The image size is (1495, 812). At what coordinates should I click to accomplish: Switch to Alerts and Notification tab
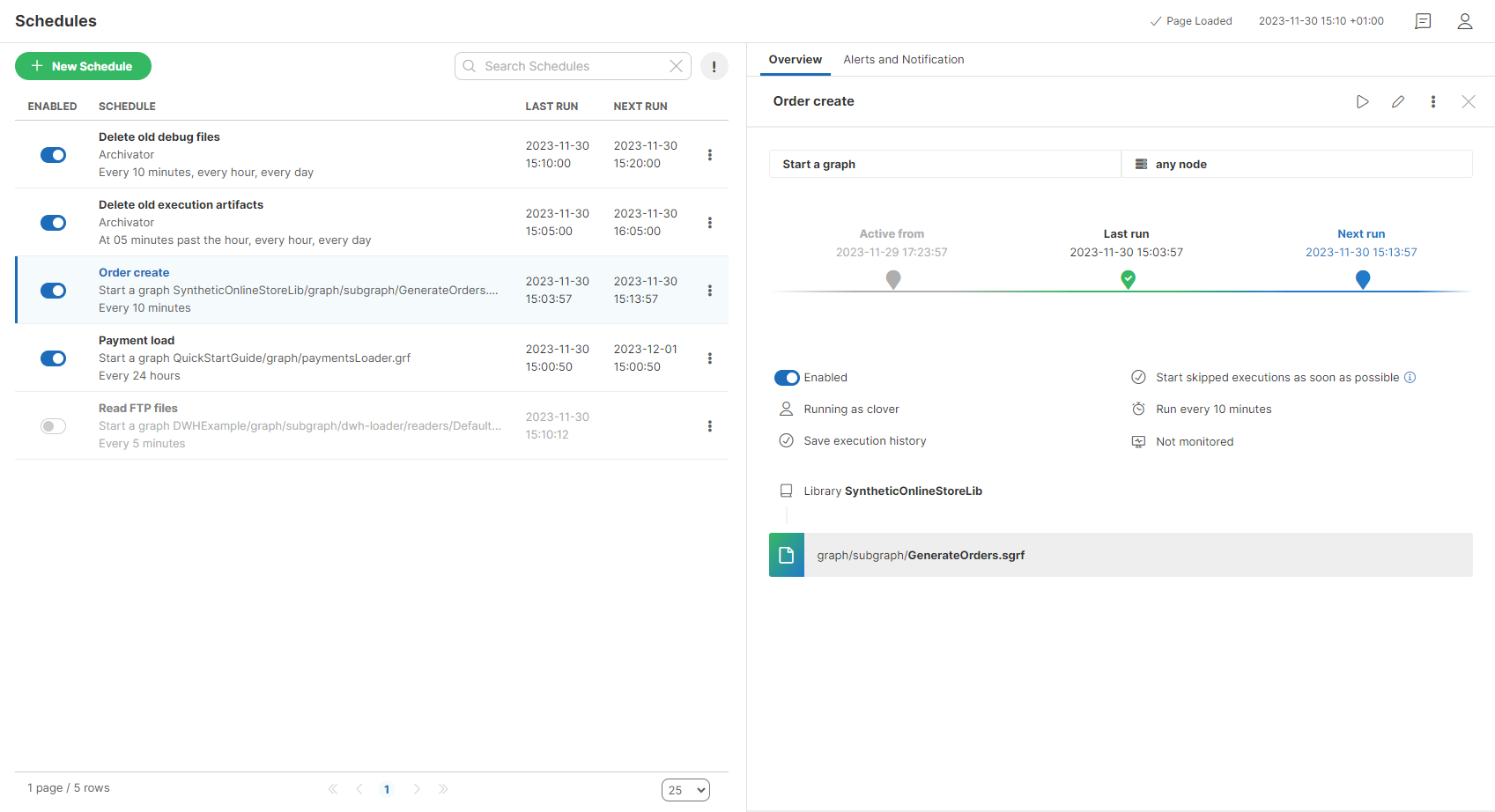903,60
